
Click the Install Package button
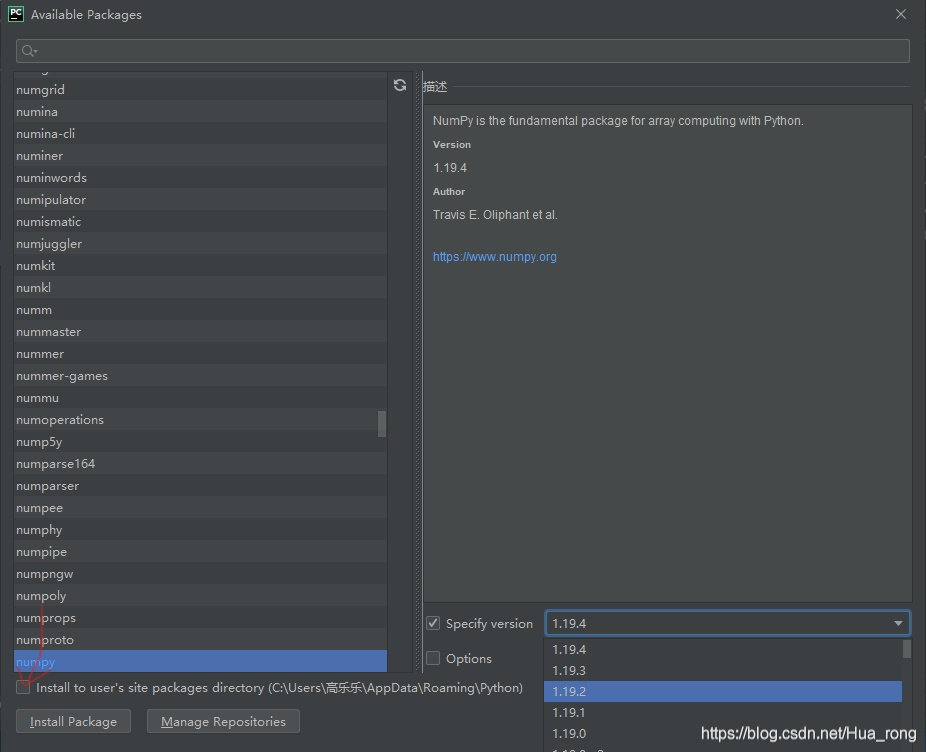pos(73,721)
